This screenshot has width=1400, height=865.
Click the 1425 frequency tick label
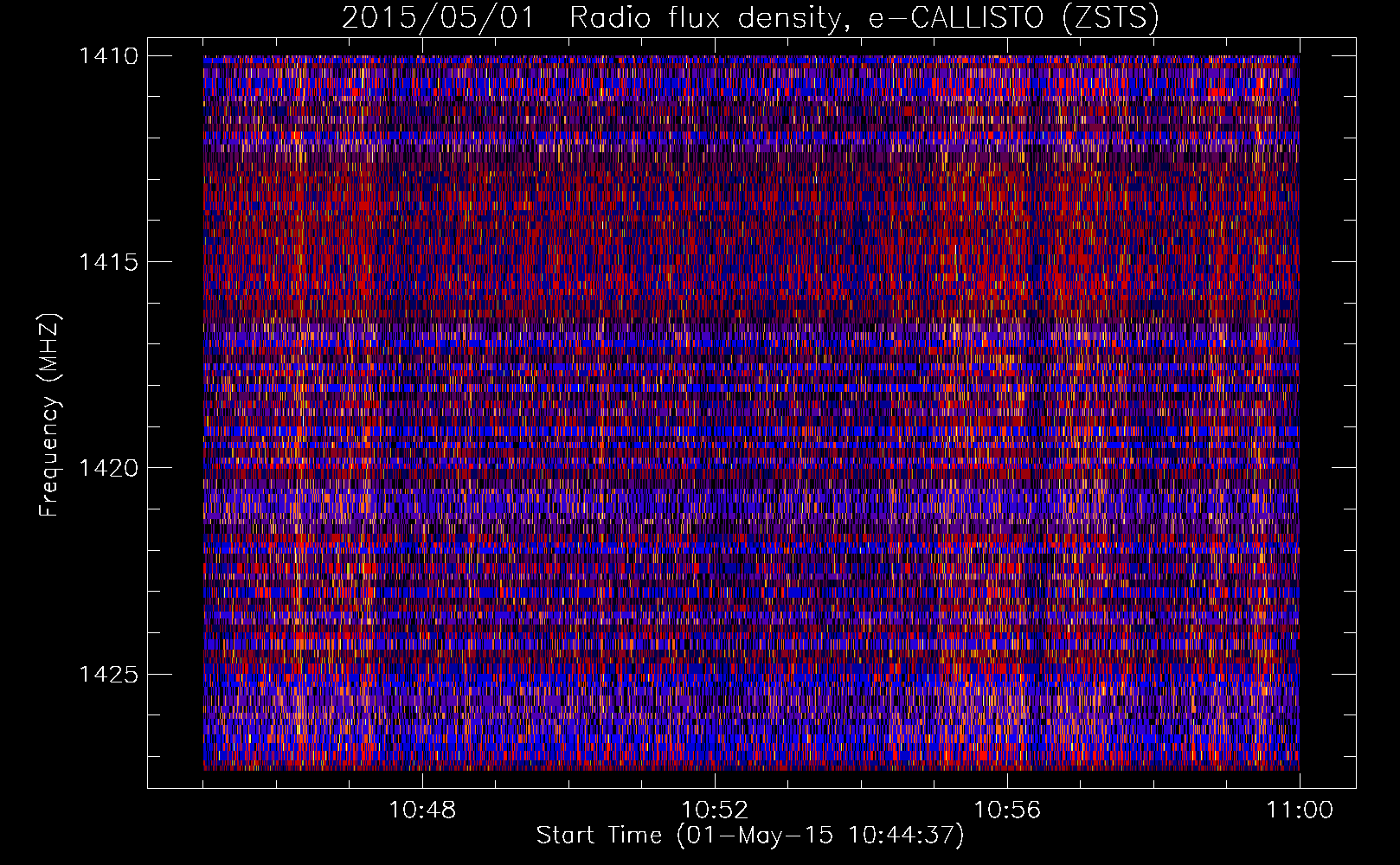click(x=109, y=674)
